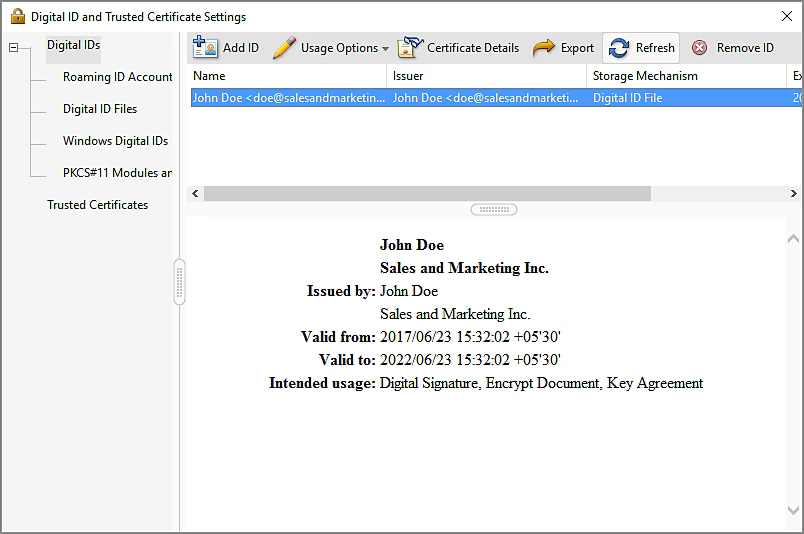This screenshot has width=804, height=534.
Task: Click the details pane scroll up arrow
Action: point(793,238)
